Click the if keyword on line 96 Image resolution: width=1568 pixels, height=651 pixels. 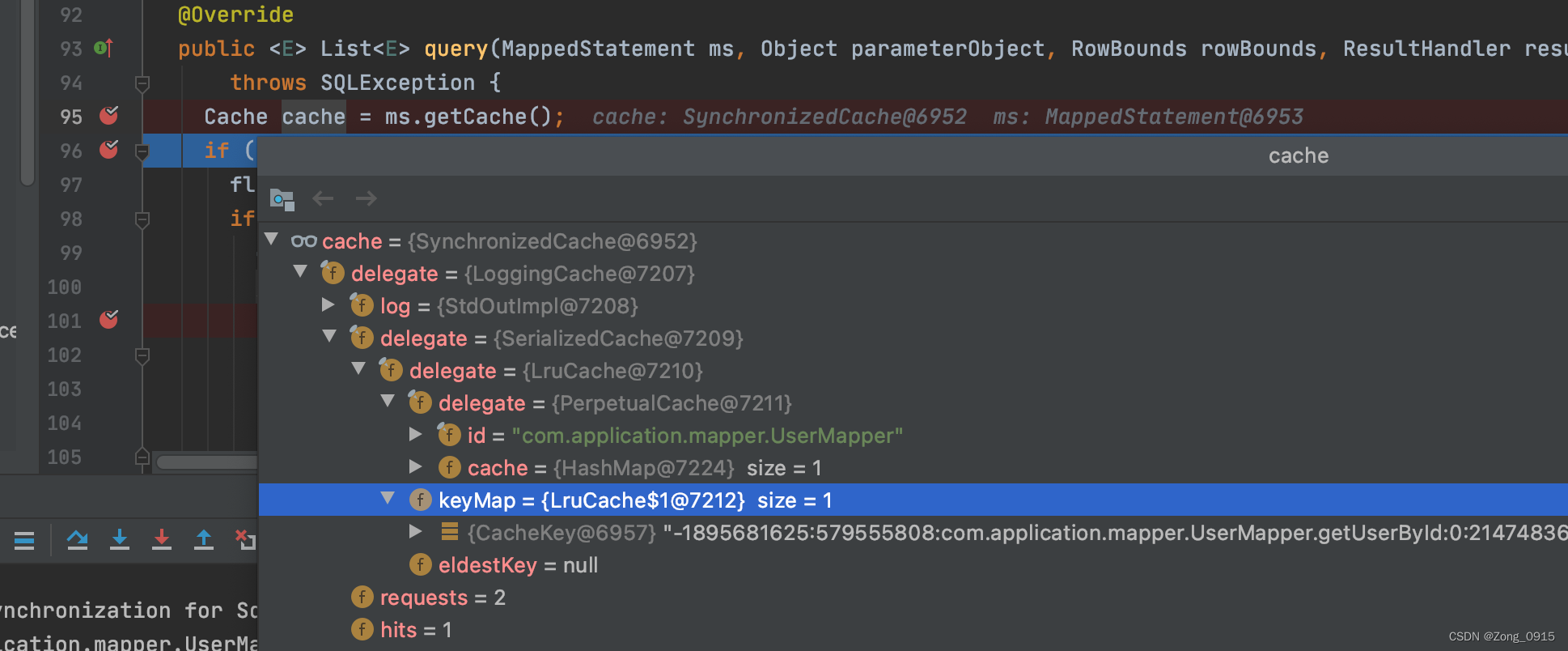click(217, 151)
